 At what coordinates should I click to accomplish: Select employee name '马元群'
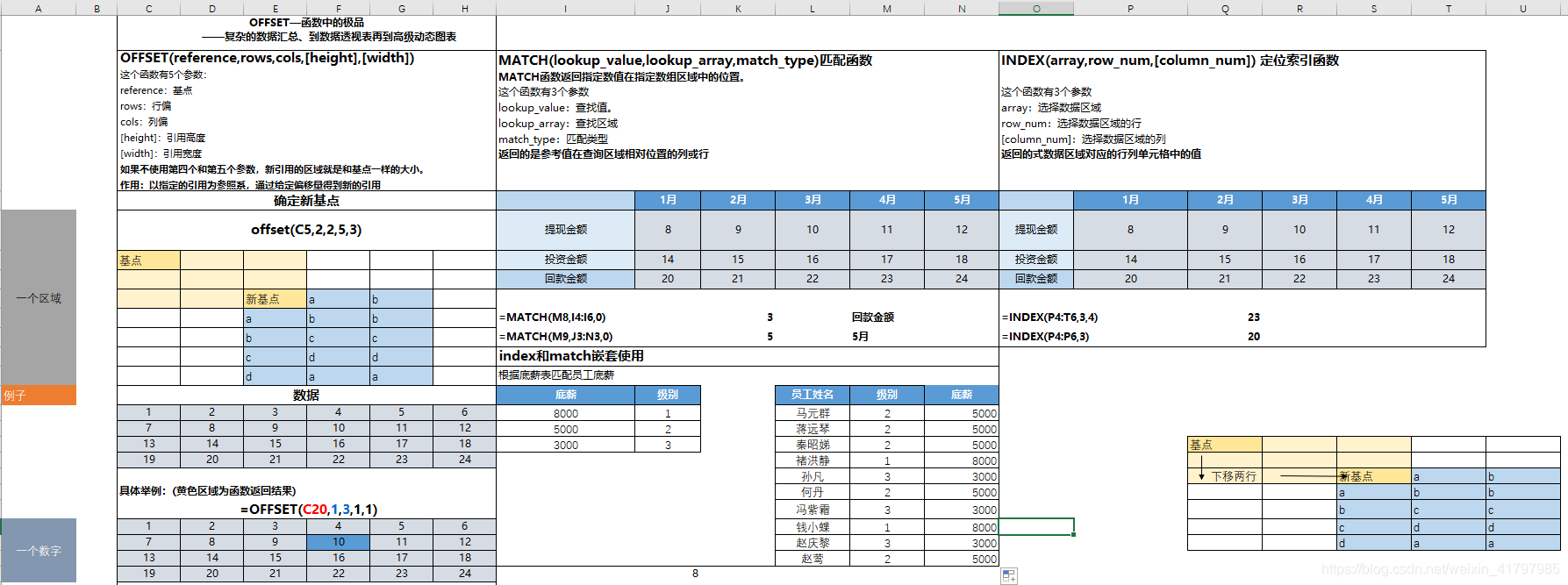coord(813,413)
